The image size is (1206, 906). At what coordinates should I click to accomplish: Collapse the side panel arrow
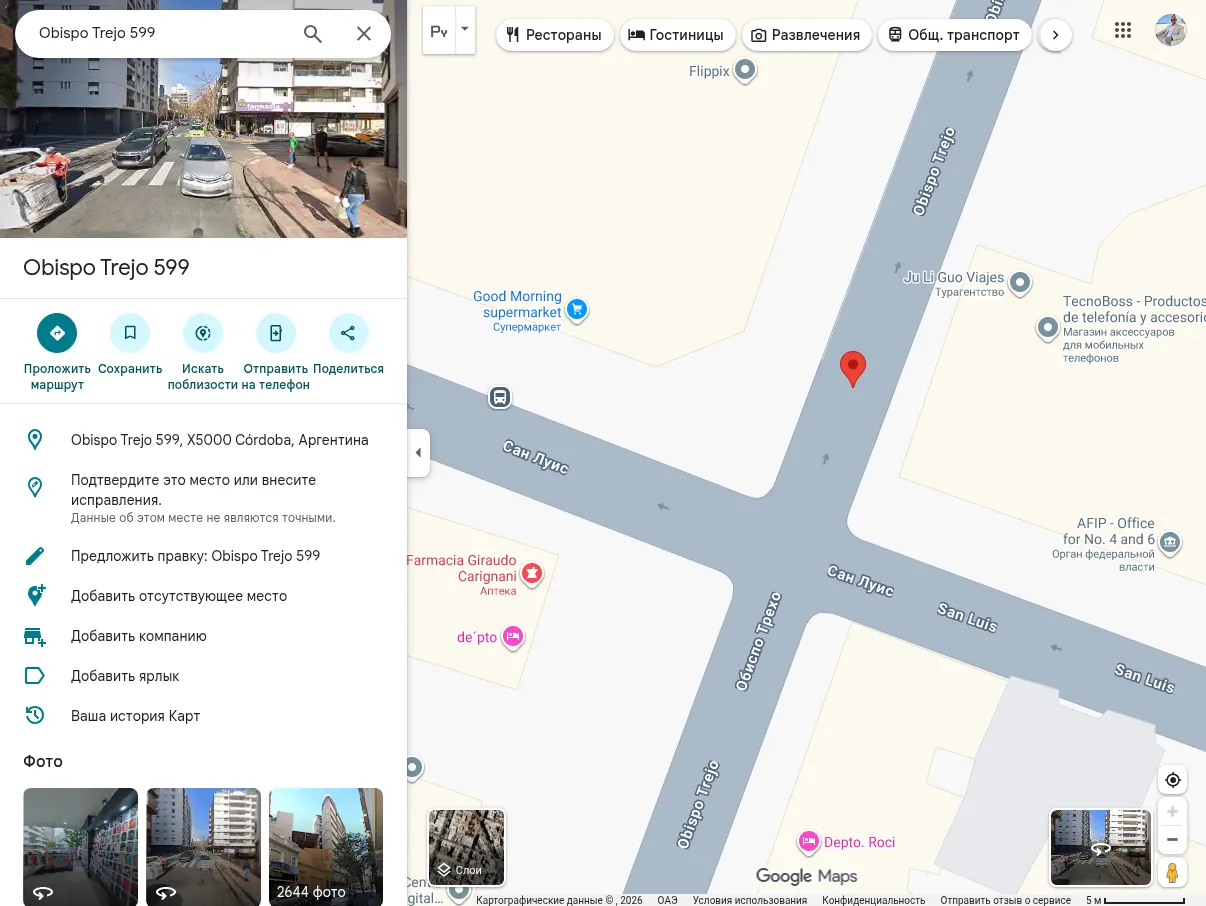coord(418,453)
